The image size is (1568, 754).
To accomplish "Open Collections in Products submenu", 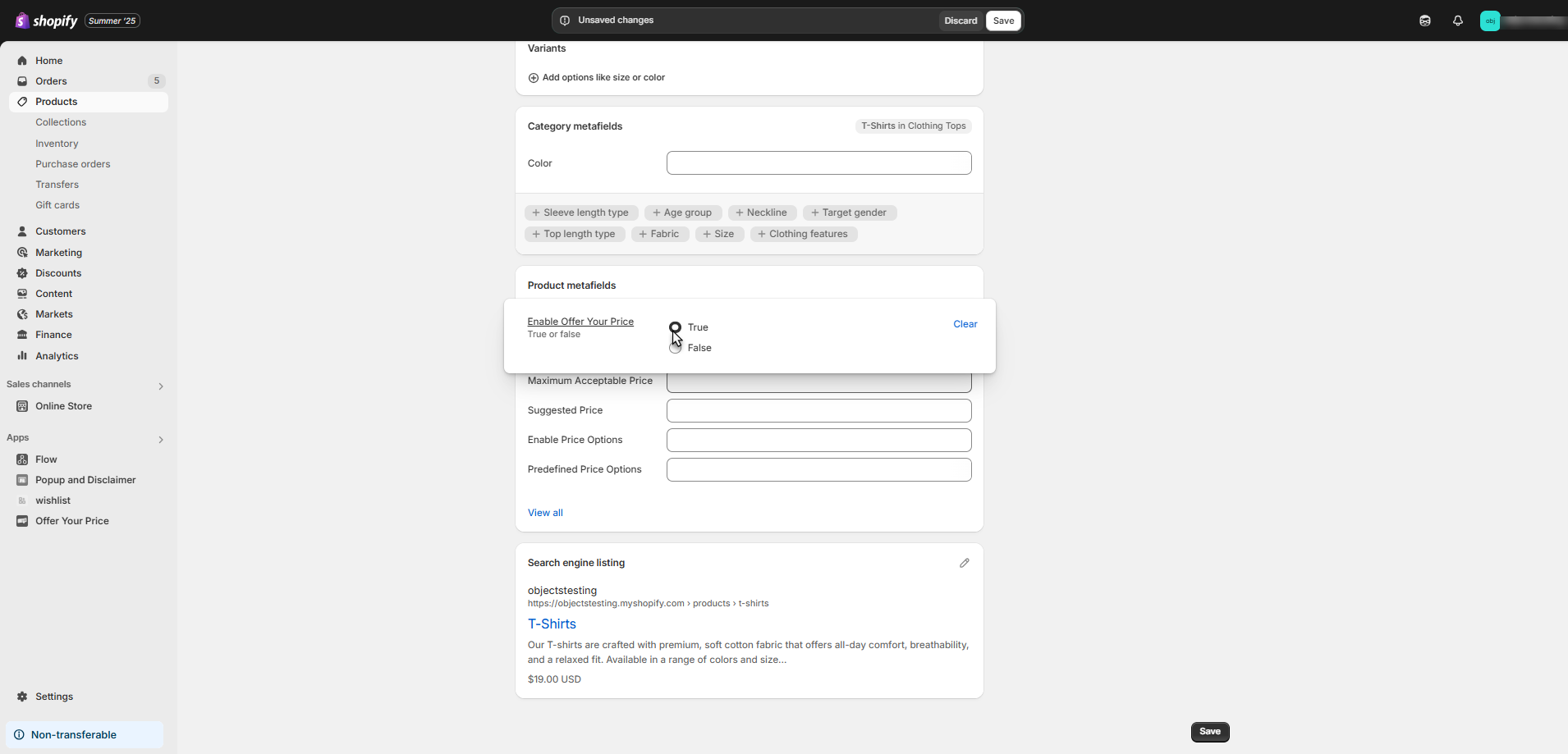I will coord(61,122).
